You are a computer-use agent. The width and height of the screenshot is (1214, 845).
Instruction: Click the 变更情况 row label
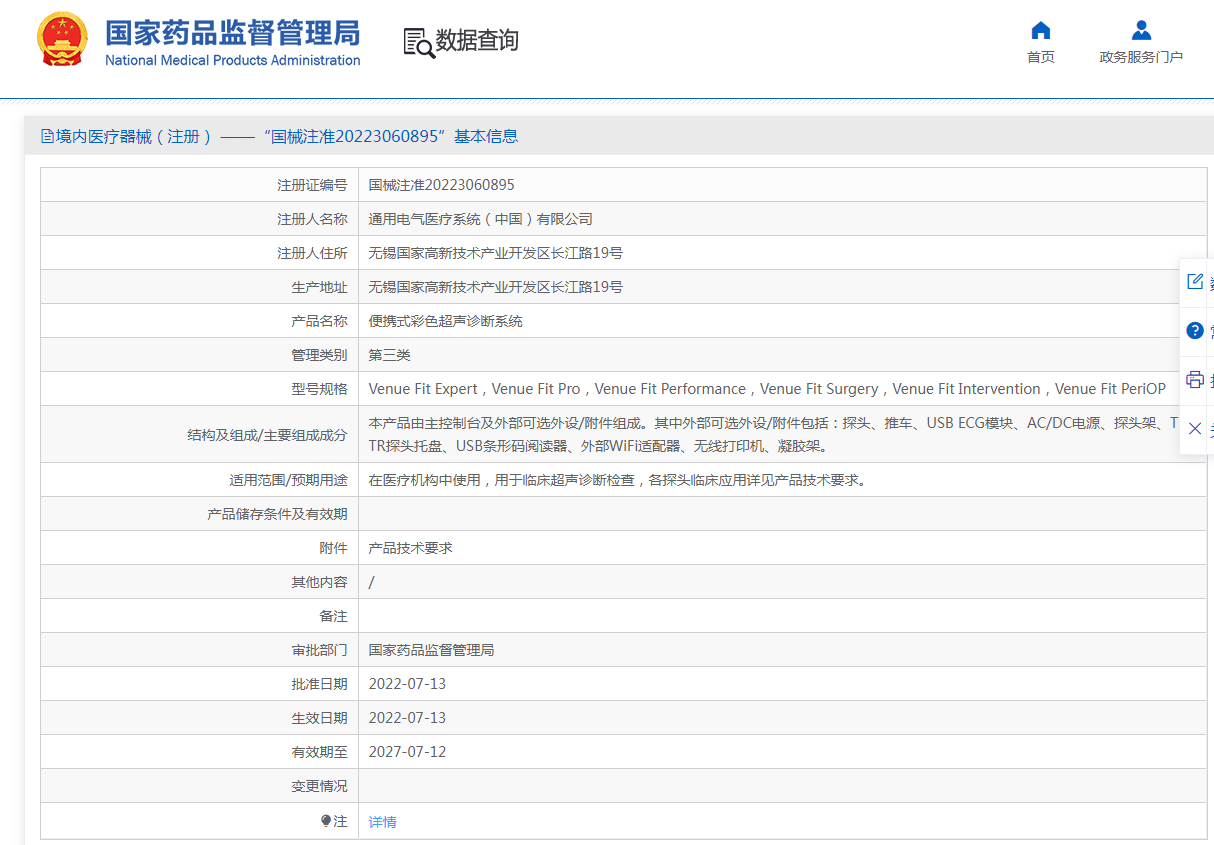(x=319, y=786)
